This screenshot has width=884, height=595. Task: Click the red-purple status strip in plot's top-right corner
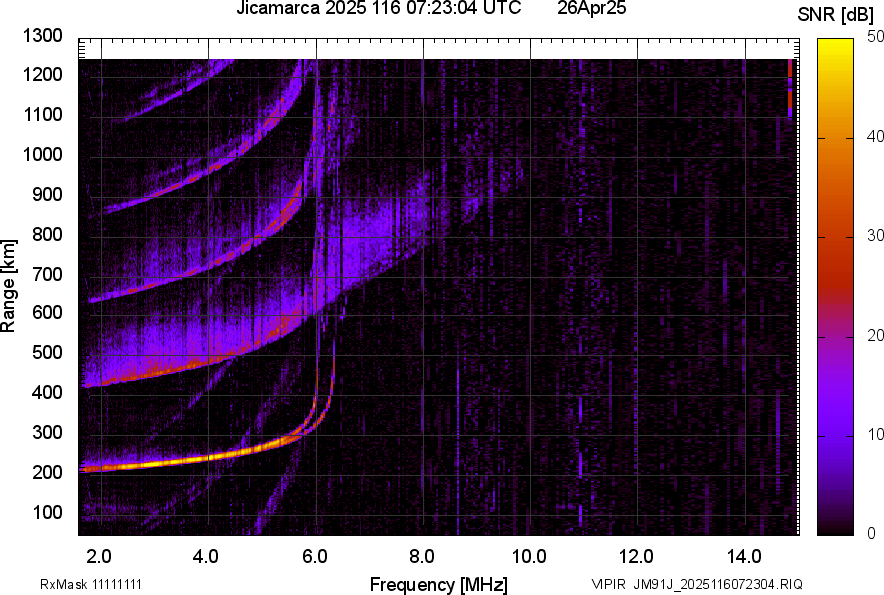790,88
